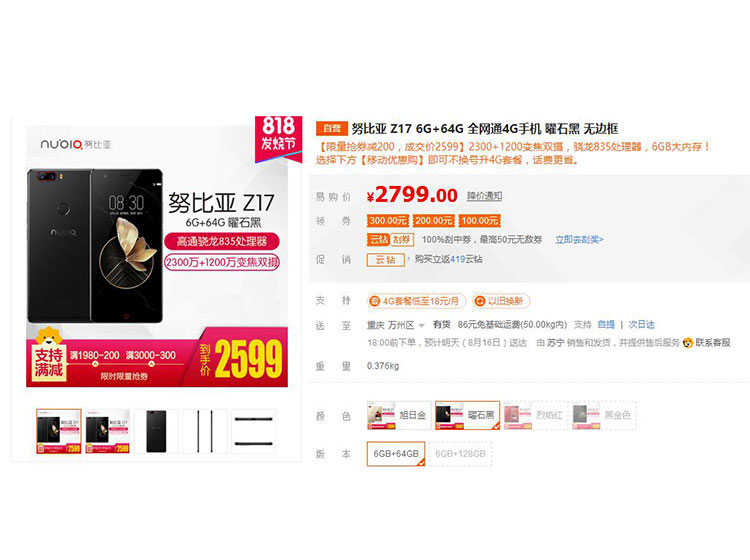Viewport: 750px width, 560px height.
Task: Expand the 重庆 万州区 delivery location dropdown
Action: click(396, 325)
